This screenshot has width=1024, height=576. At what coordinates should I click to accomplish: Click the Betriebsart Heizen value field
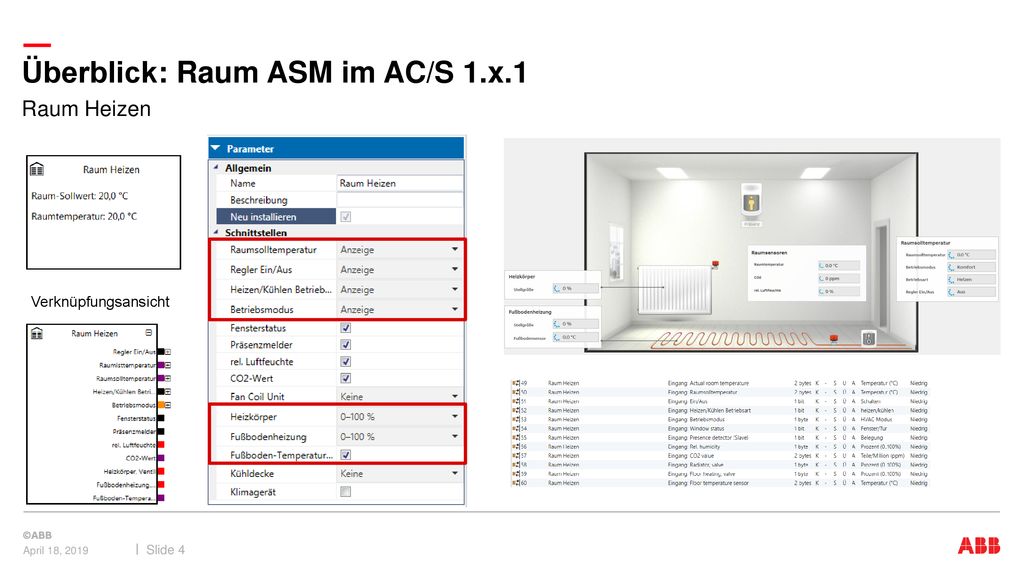(972, 280)
